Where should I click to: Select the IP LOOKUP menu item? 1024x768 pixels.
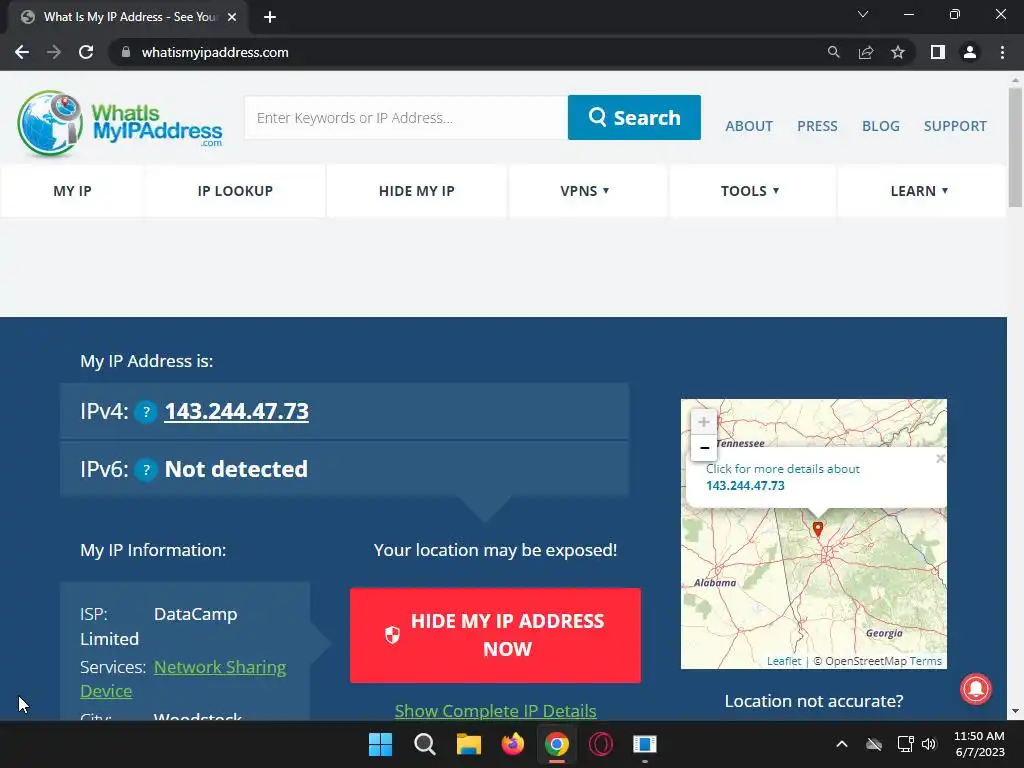(235, 191)
